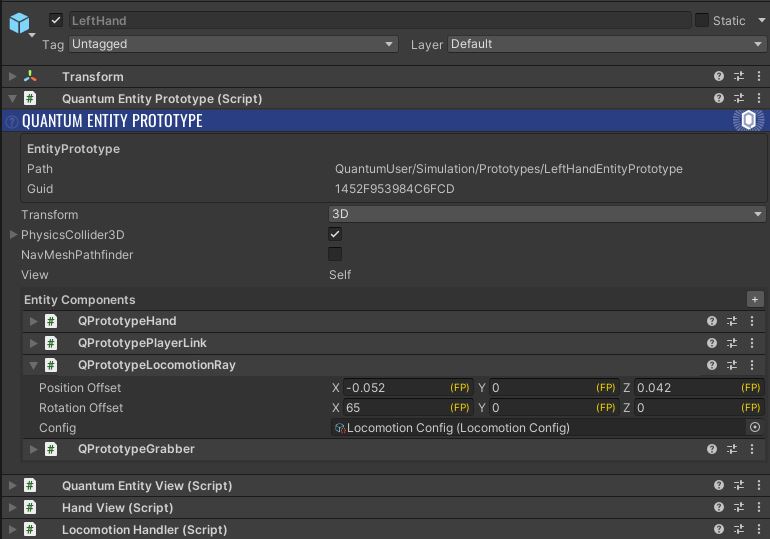The image size is (770, 539).
Task: Edit Rotation Offset X field 65
Action: pyautogui.click(x=408, y=408)
